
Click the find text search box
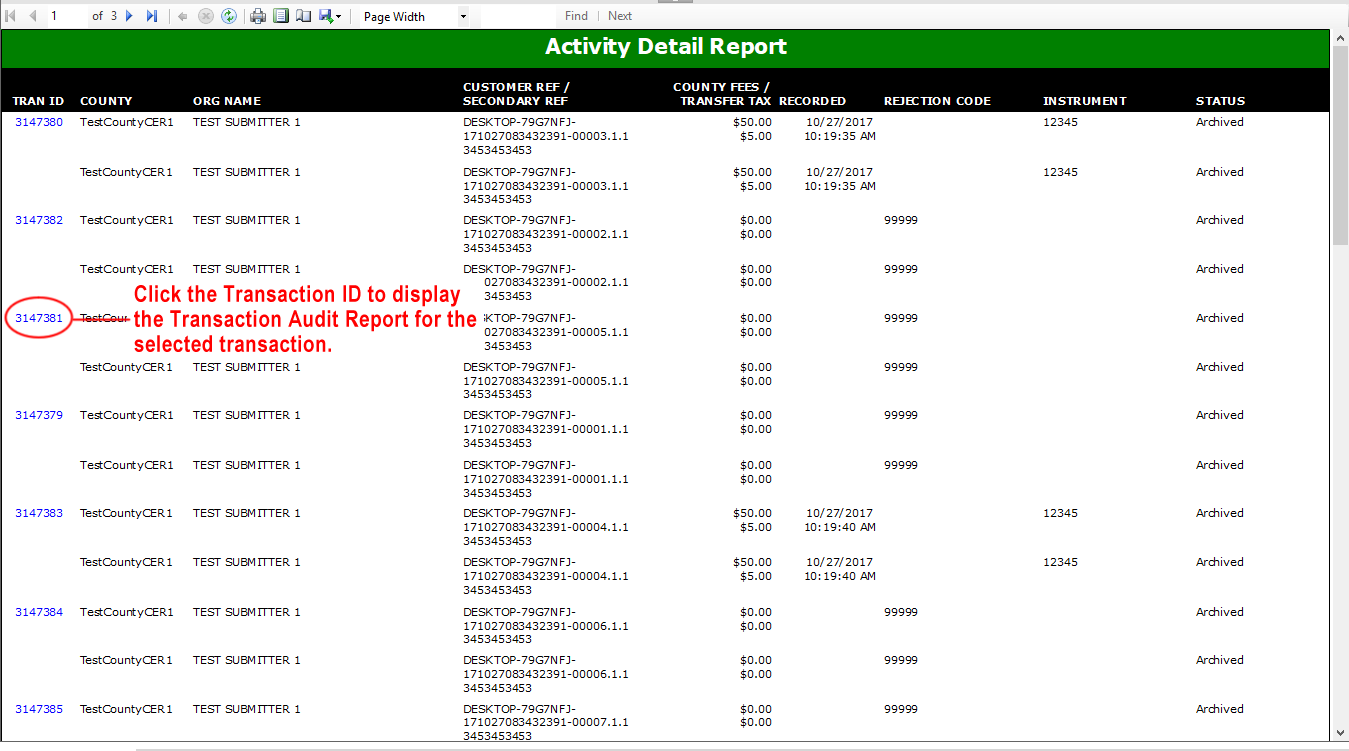point(518,16)
